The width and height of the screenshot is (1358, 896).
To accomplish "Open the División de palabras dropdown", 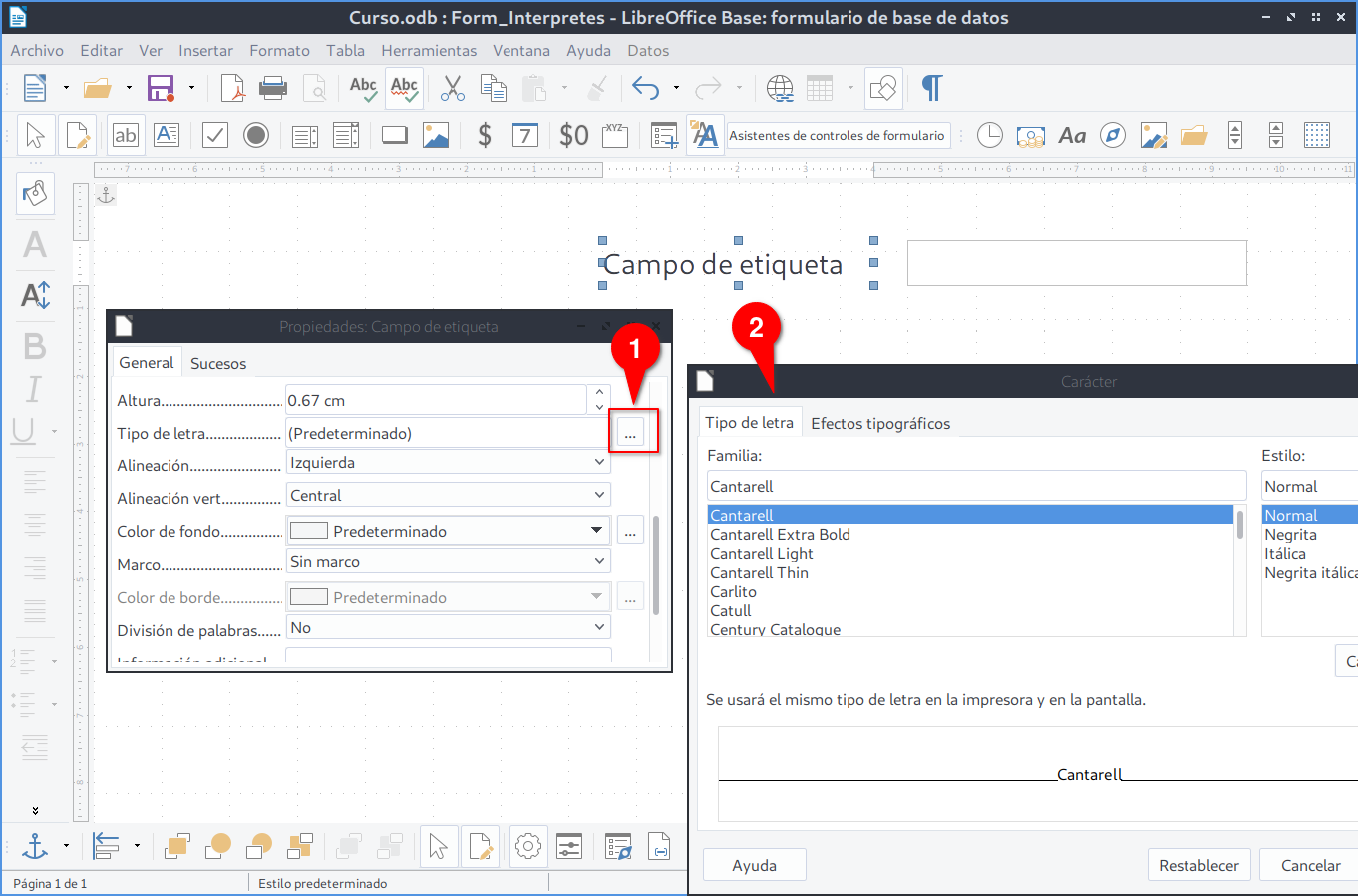I will pos(448,628).
